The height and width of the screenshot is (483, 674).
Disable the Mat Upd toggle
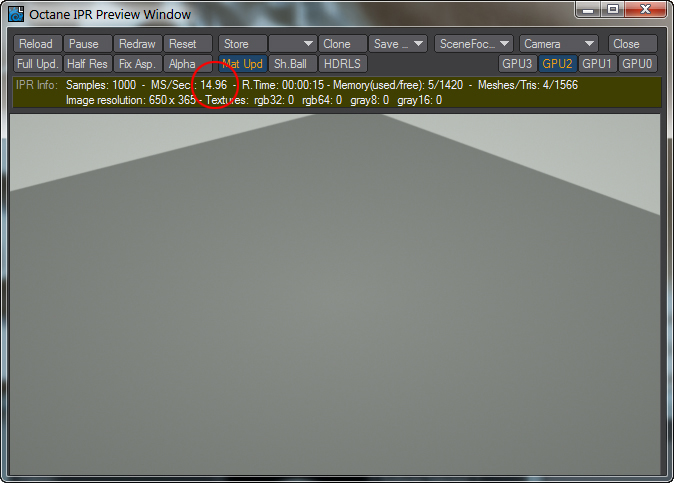[x=242, y=64]
